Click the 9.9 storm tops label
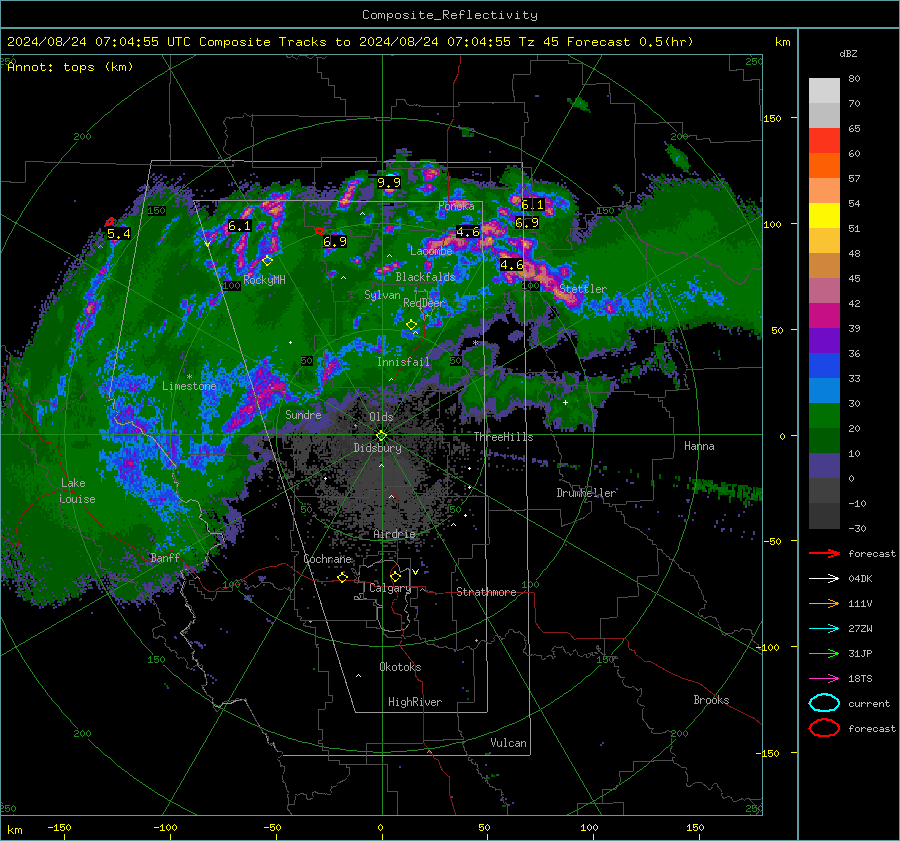The image size is (900, 841). pos(389,183)
